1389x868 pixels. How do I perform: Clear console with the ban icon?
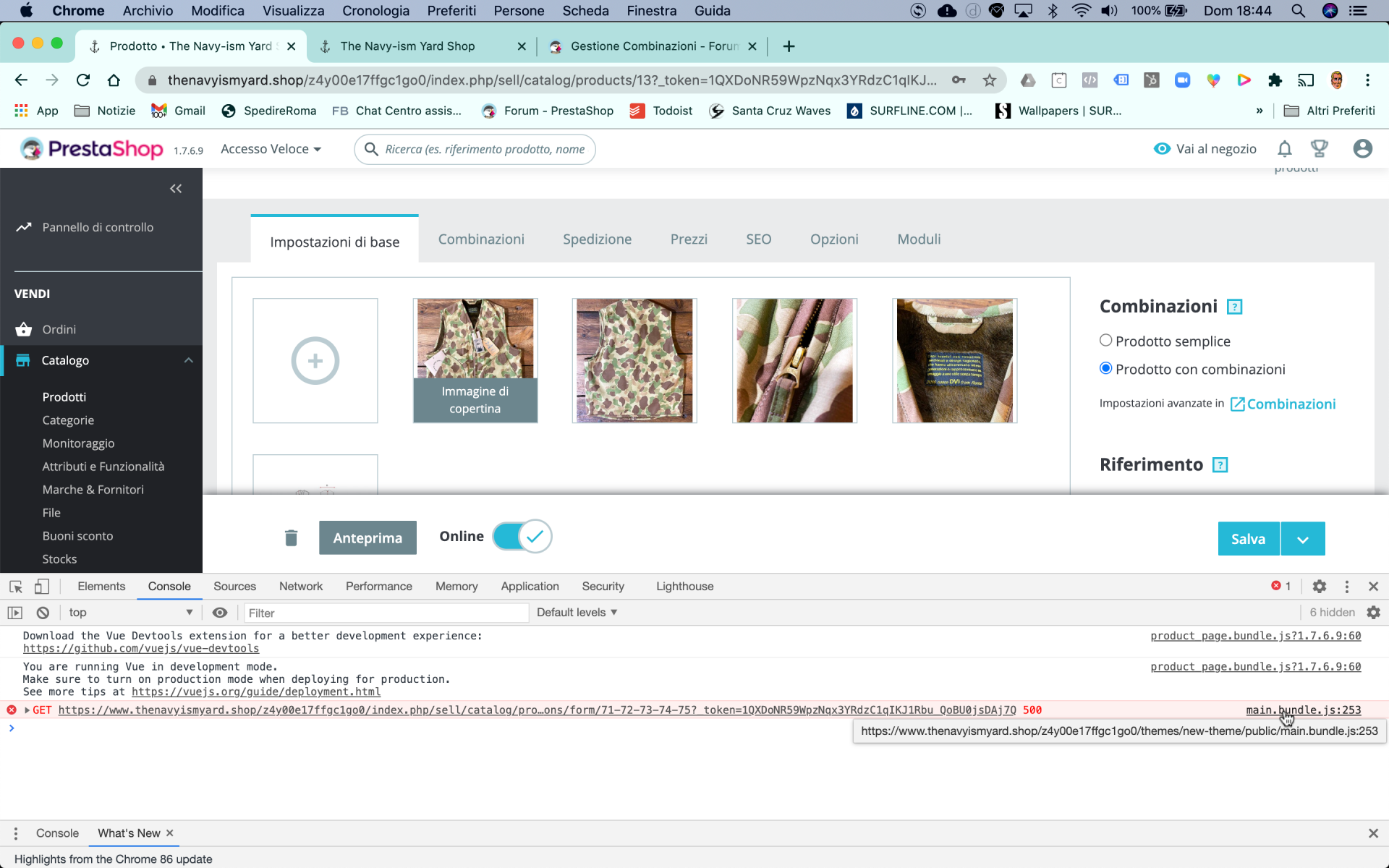coord(43,613)
